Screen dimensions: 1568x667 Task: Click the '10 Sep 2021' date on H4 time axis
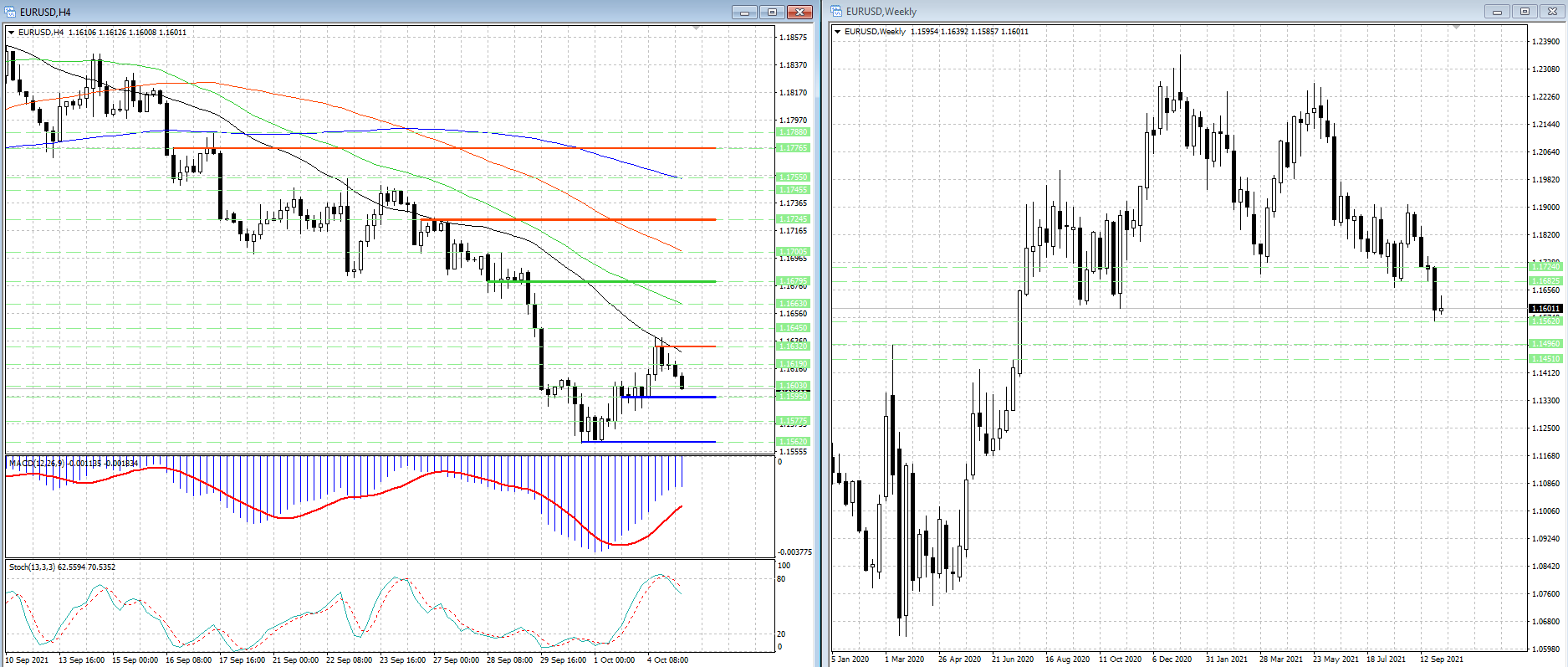click(x=28, y=660)
